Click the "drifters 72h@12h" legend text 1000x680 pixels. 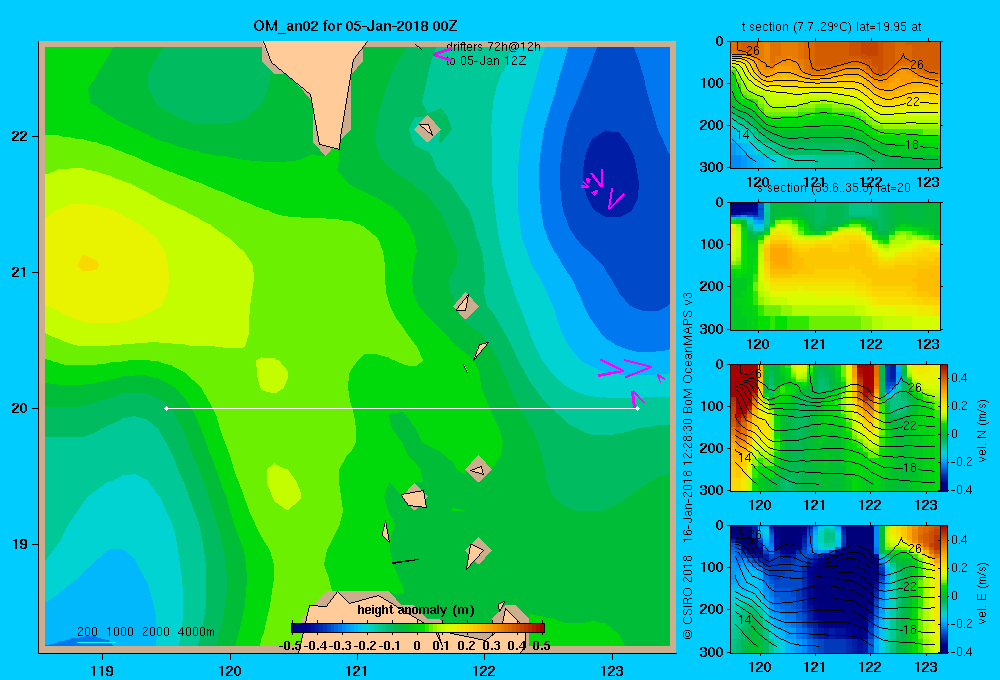coord(493,47)
